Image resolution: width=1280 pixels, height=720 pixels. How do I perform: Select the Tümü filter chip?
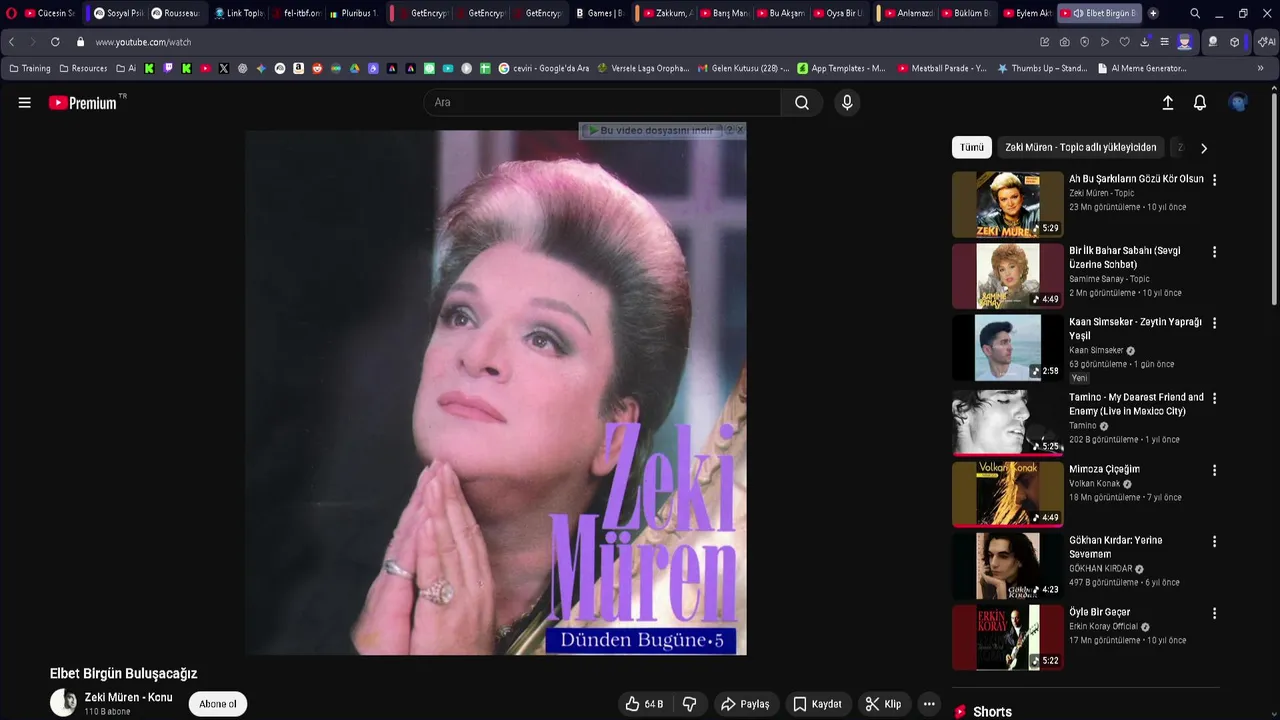pos(972,147)
